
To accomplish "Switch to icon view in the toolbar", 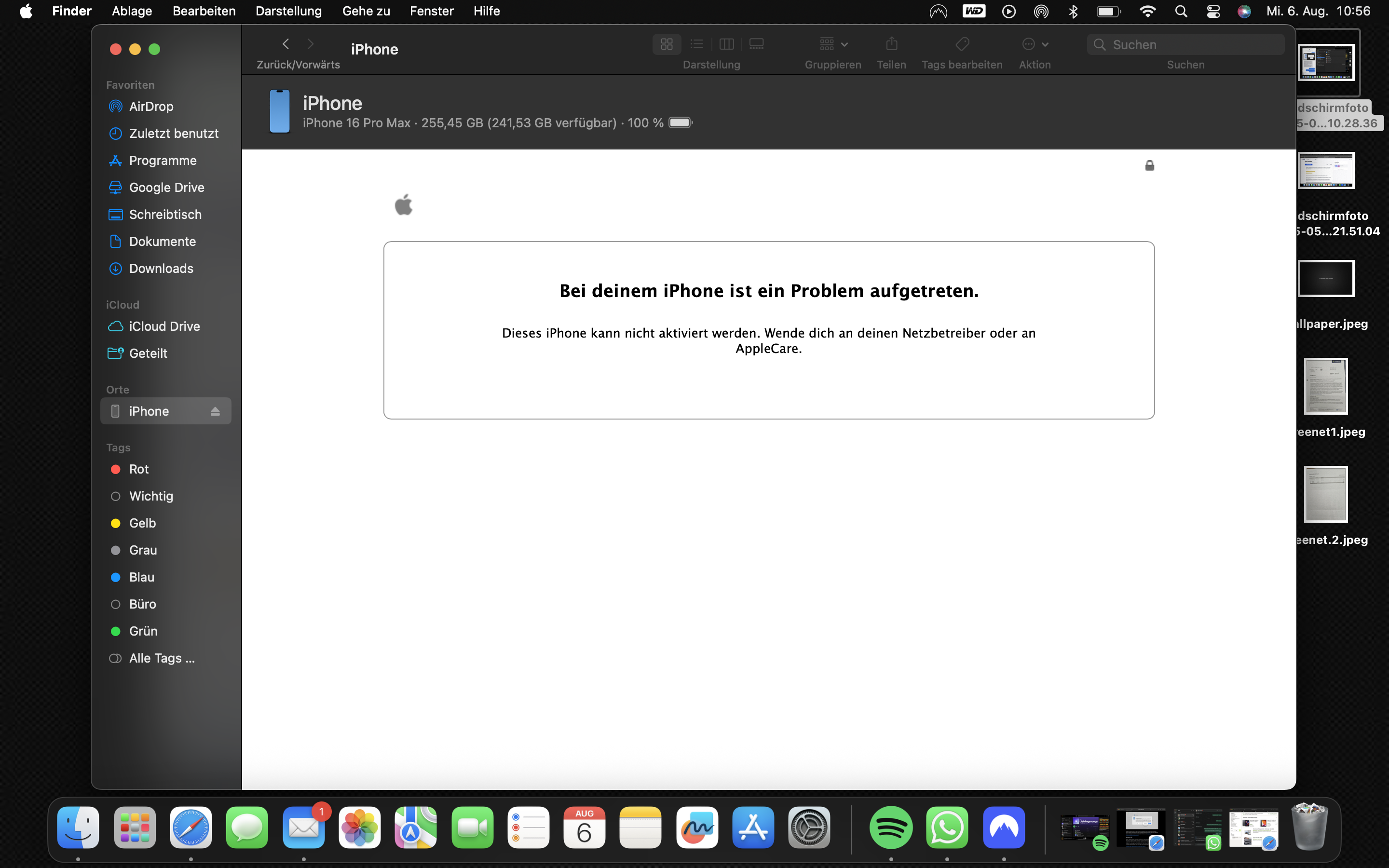I will point(667,44).
